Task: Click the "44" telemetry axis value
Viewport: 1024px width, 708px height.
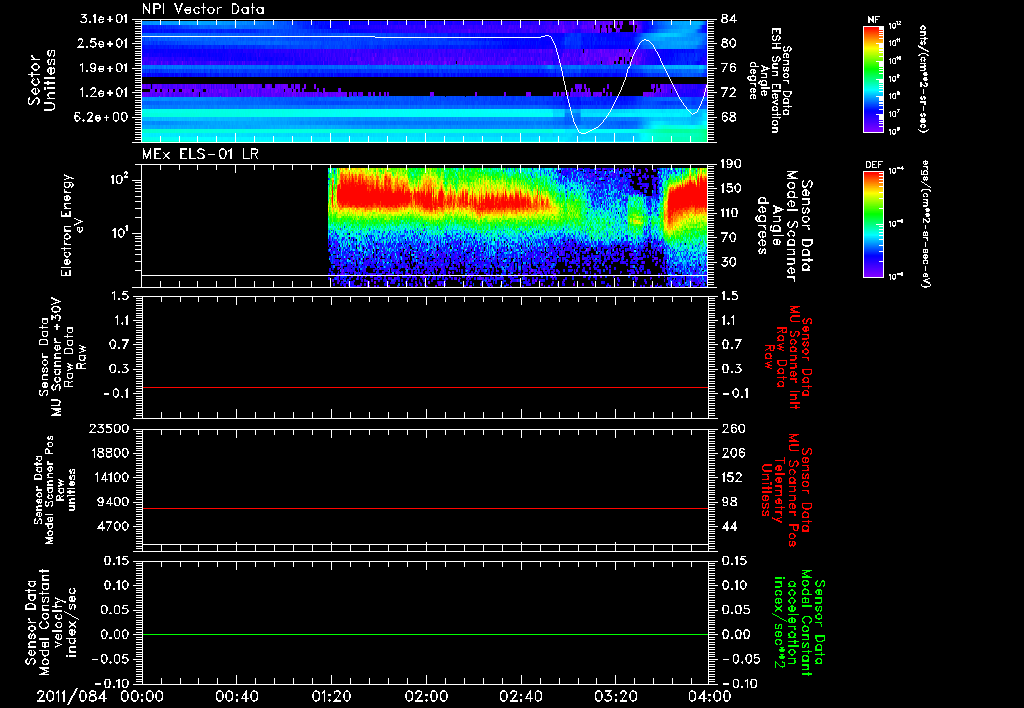Action: point(729,526)
